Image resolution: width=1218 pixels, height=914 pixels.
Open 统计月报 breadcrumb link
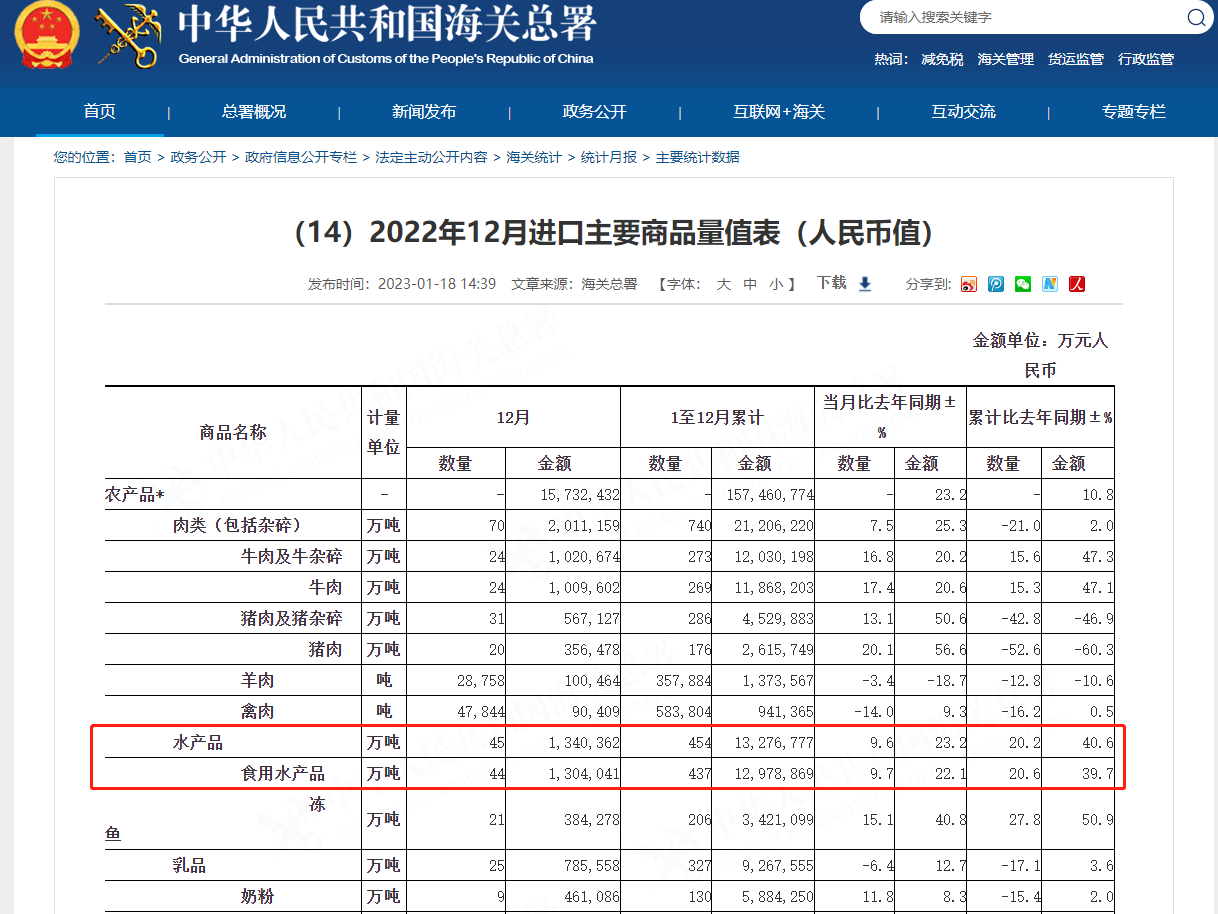[x=609, y=157]
